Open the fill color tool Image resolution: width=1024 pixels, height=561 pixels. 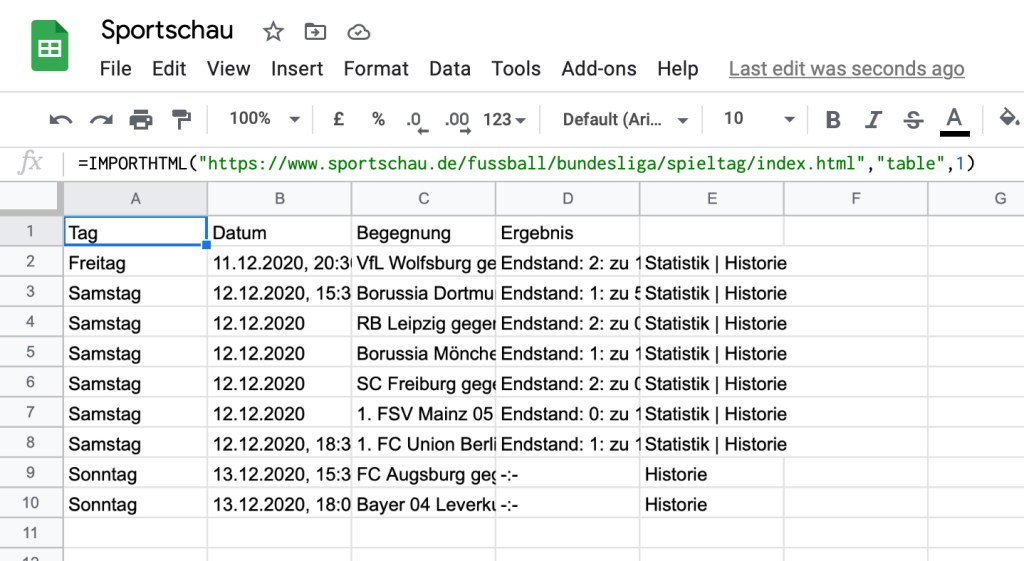(1008, 118)
